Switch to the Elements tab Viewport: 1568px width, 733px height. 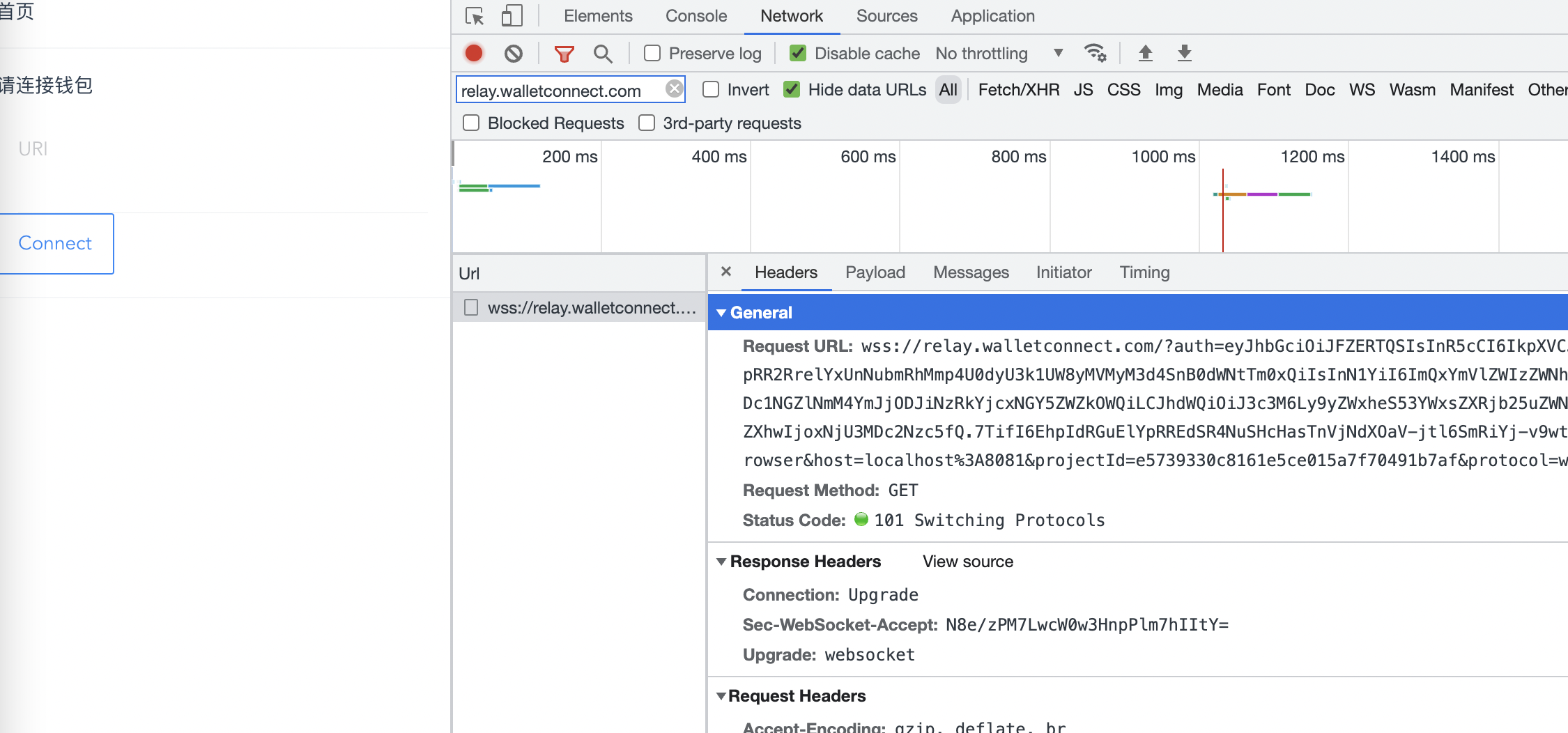tap(598, 16)
